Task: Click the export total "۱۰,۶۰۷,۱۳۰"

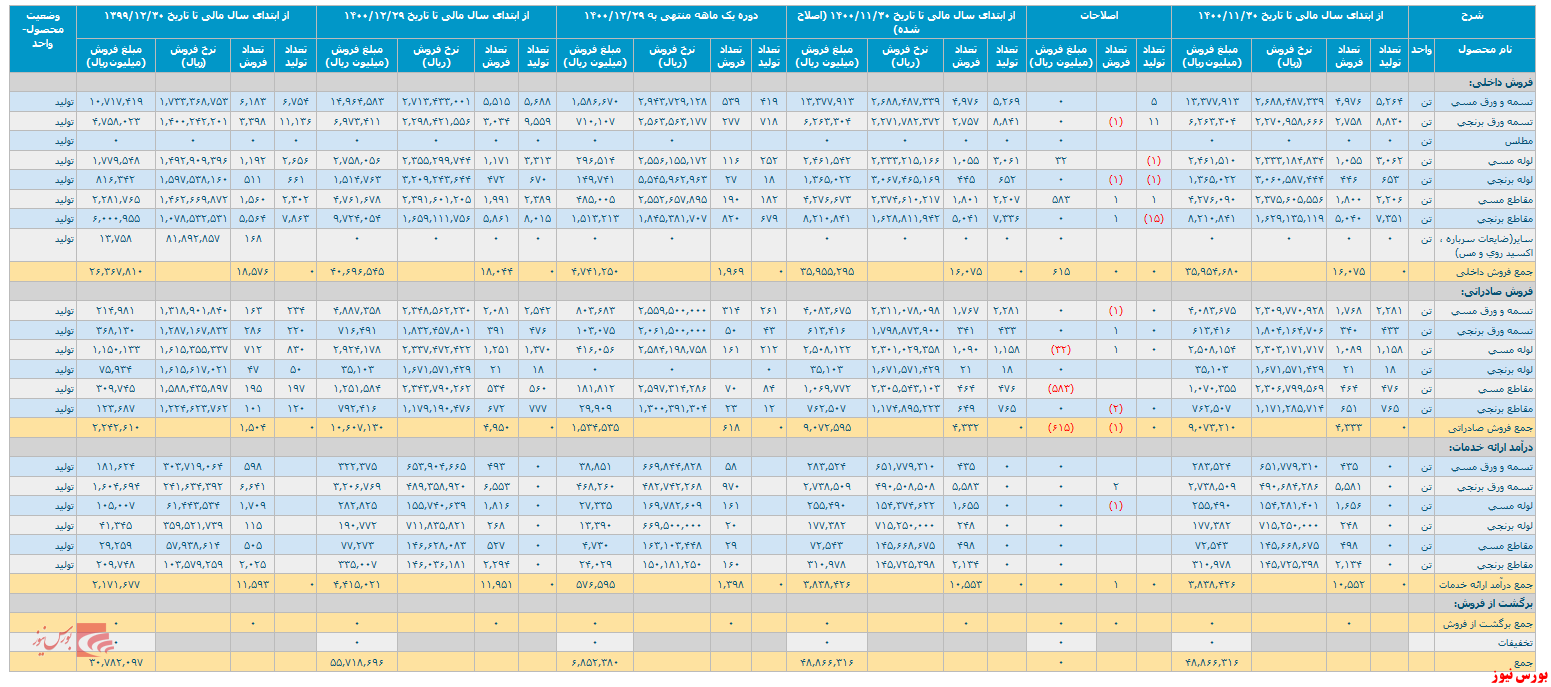Action: click(x=358, y=428)
